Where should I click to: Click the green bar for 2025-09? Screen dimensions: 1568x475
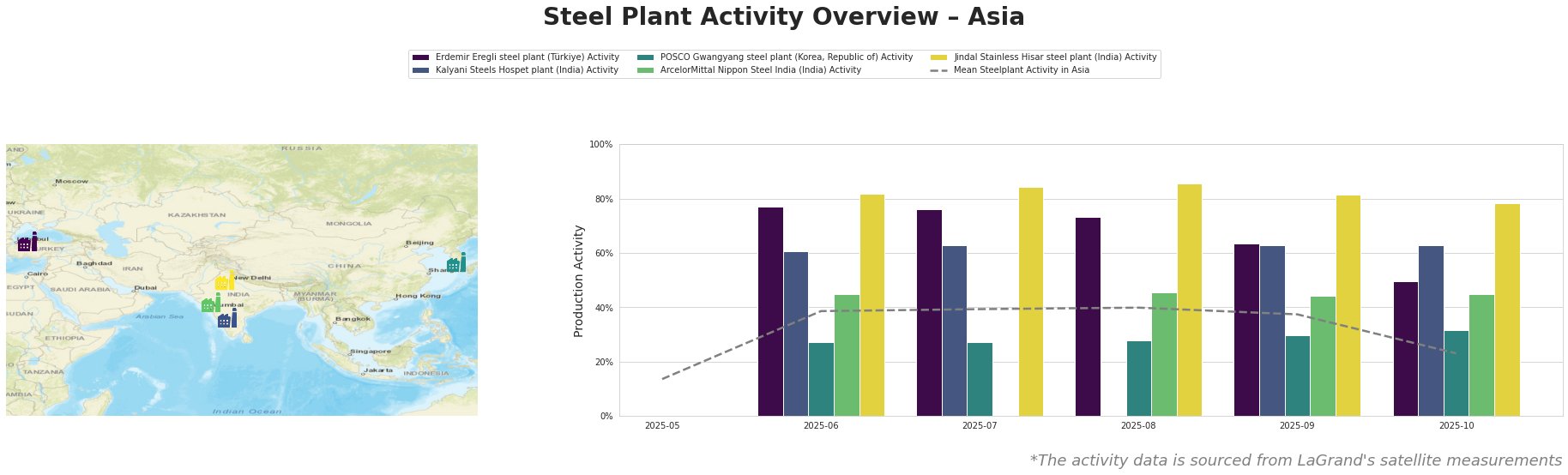[1323, 356]
